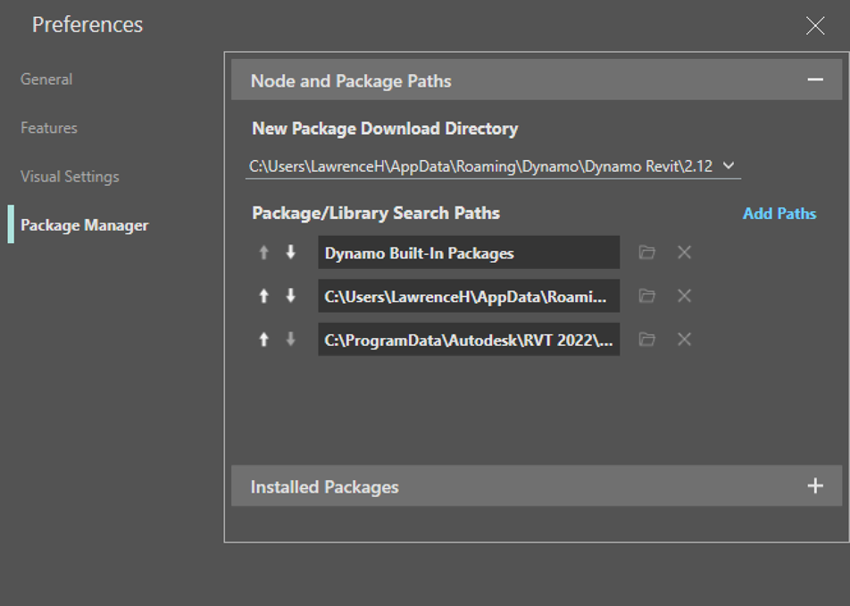The image size is (850, 606).
Task: Open the Features preferences tab
Action: point(49,128)
